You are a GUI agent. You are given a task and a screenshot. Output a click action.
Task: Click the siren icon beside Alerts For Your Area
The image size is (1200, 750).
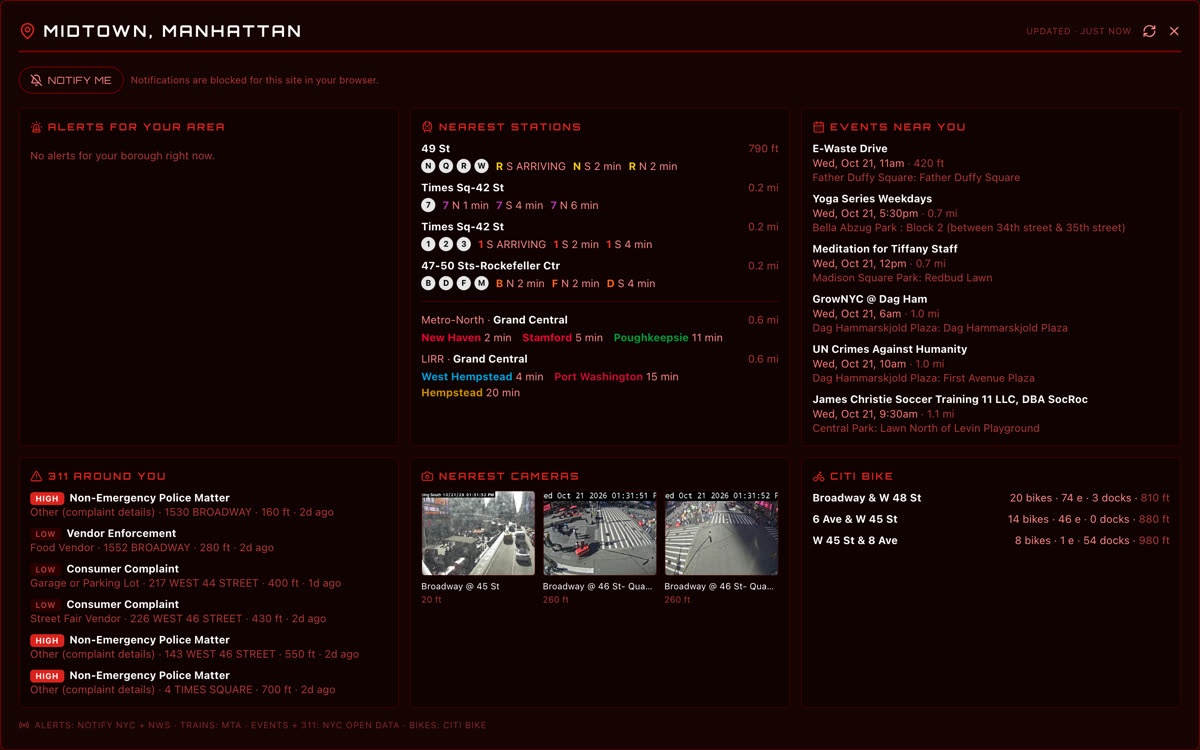pyautogui.click(x=36, y=127)
